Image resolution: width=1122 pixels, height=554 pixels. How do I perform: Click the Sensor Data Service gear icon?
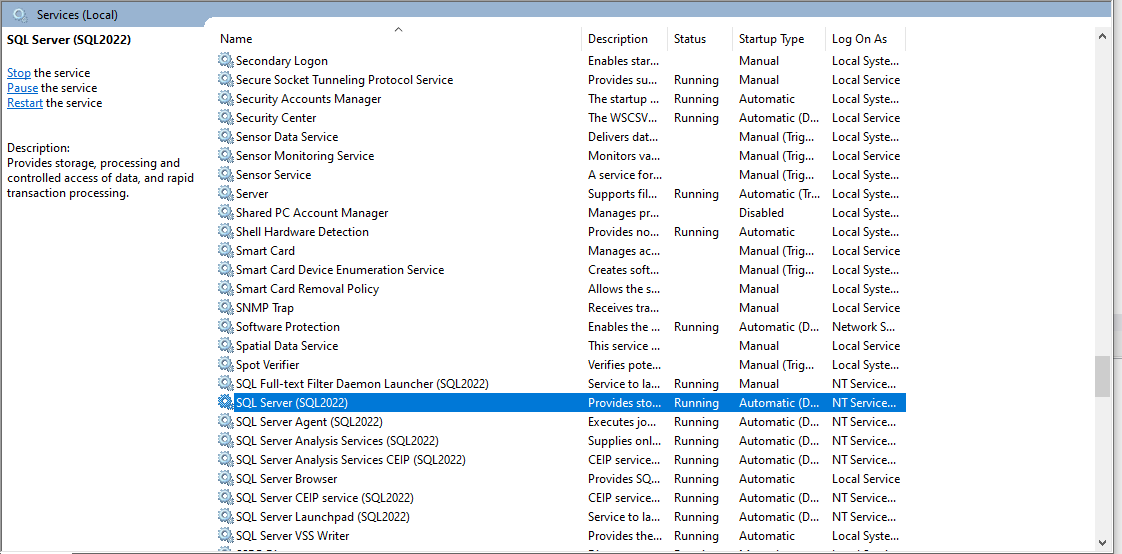pos(225,137)
